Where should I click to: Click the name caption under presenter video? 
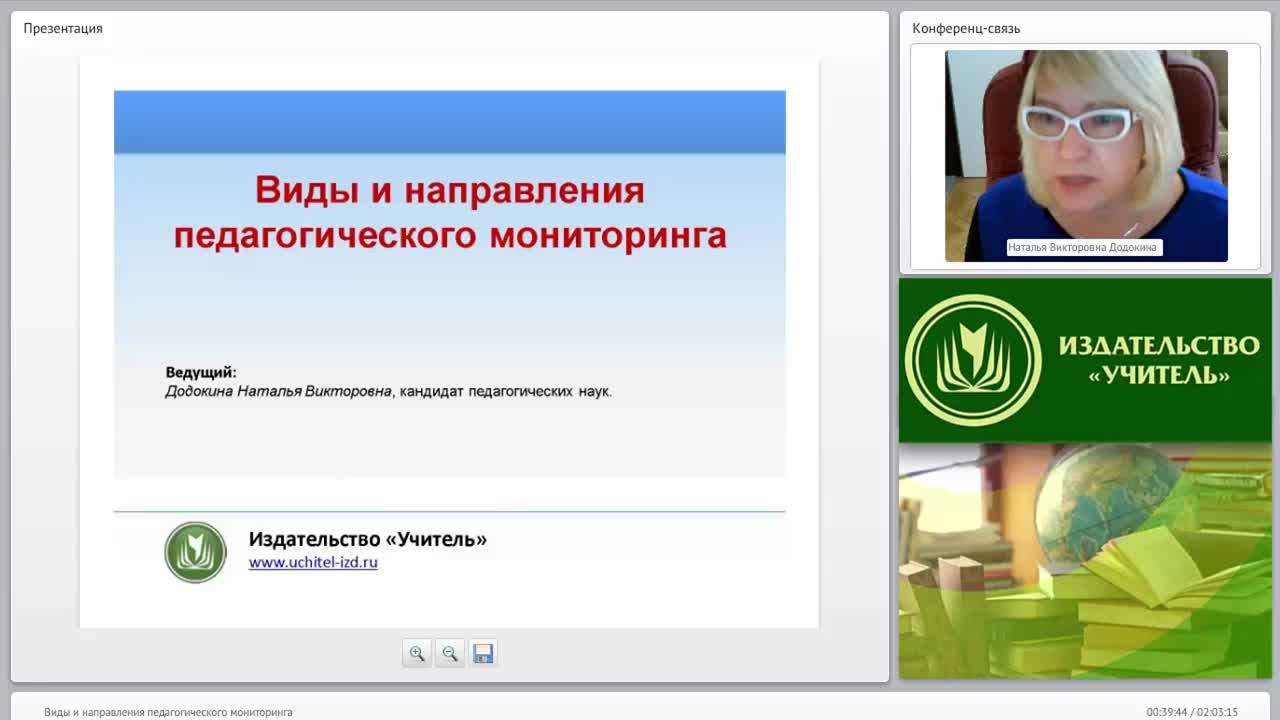(x=1084, y=247)
